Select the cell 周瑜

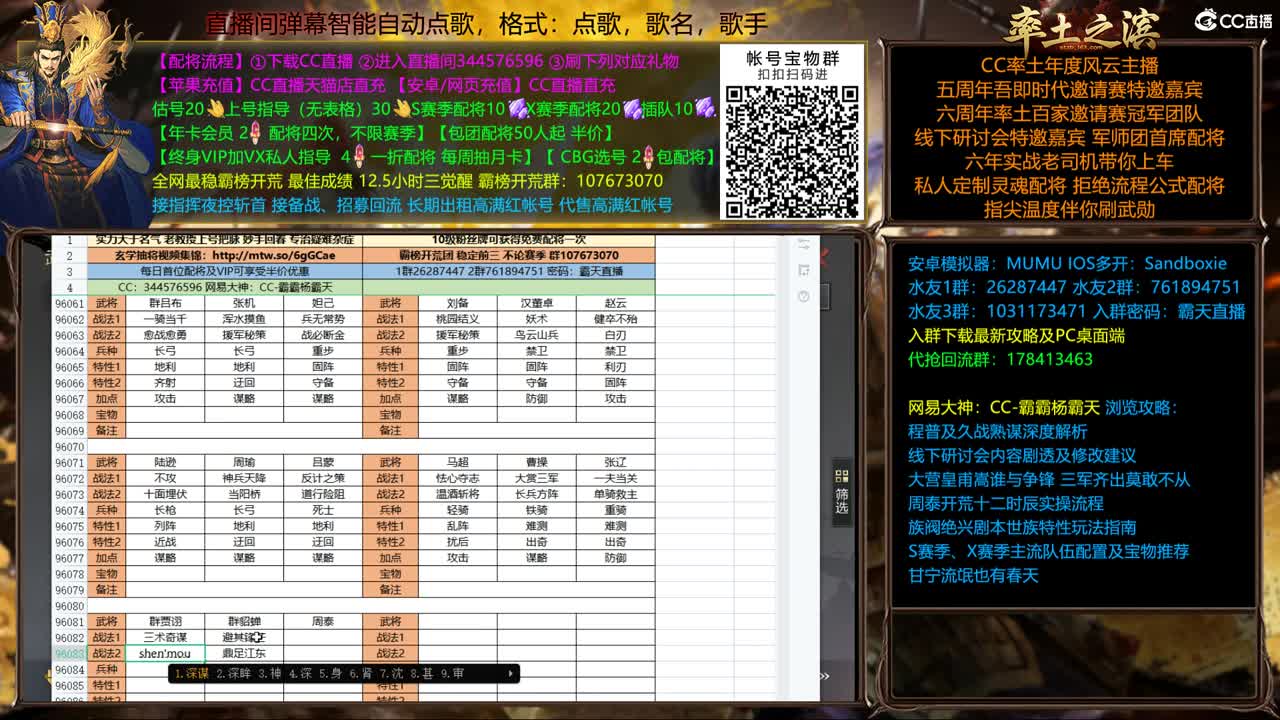244,463
